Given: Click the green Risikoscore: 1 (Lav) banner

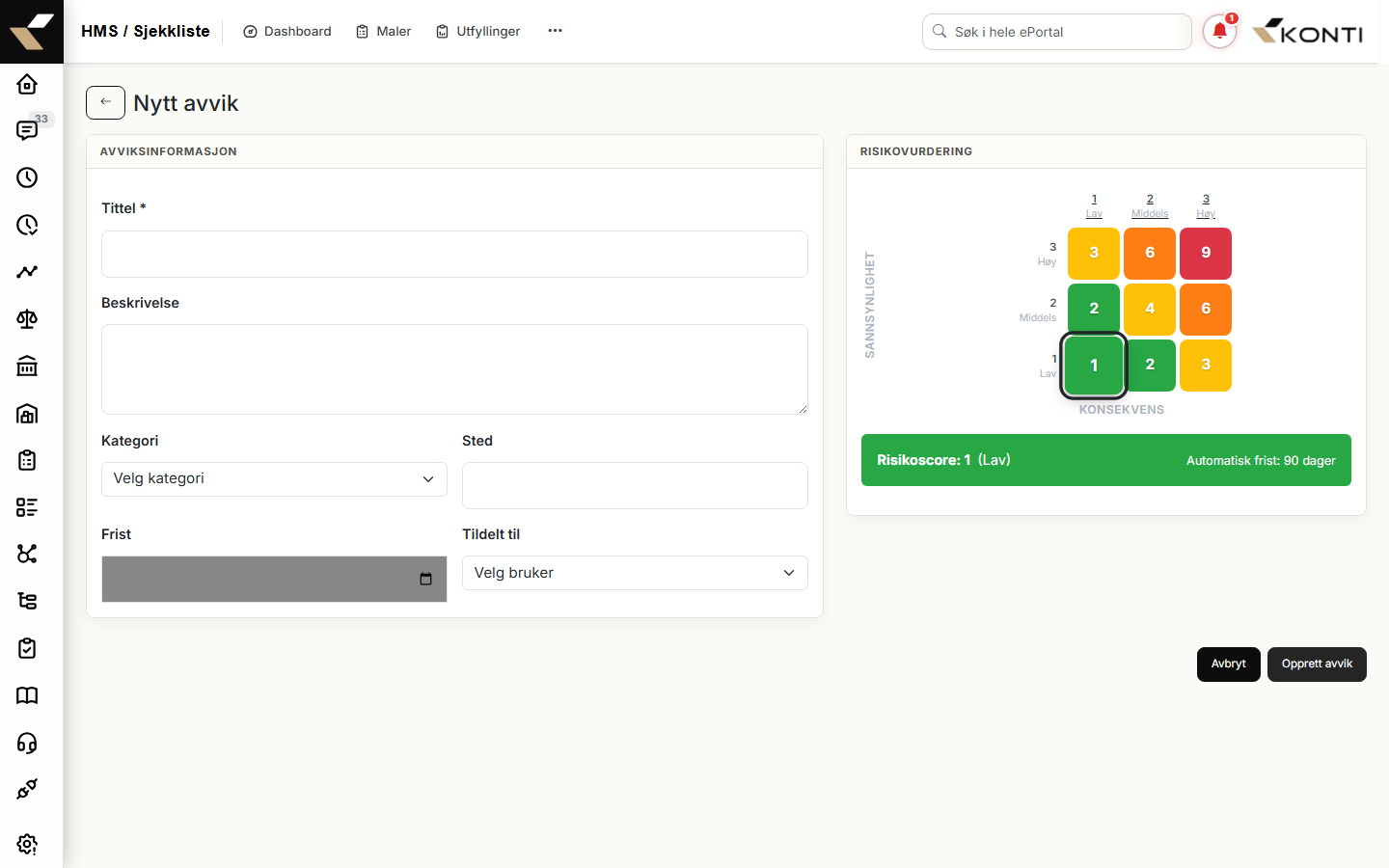Looking at the screenshot, I should [x=1106, y=460].
